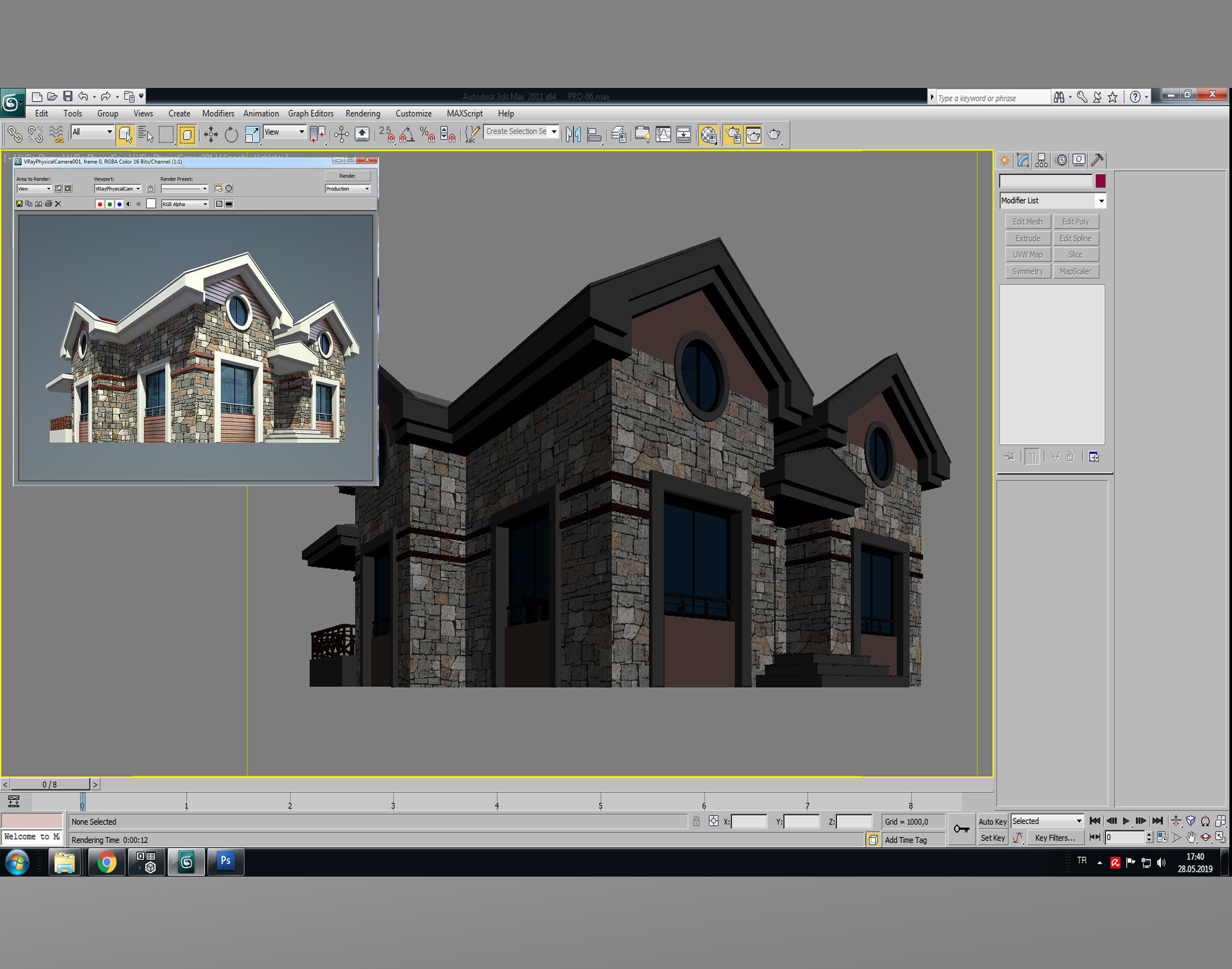1232x969 pixels.
Task: Toggle red channel in render window
Action: coord(100,204)
